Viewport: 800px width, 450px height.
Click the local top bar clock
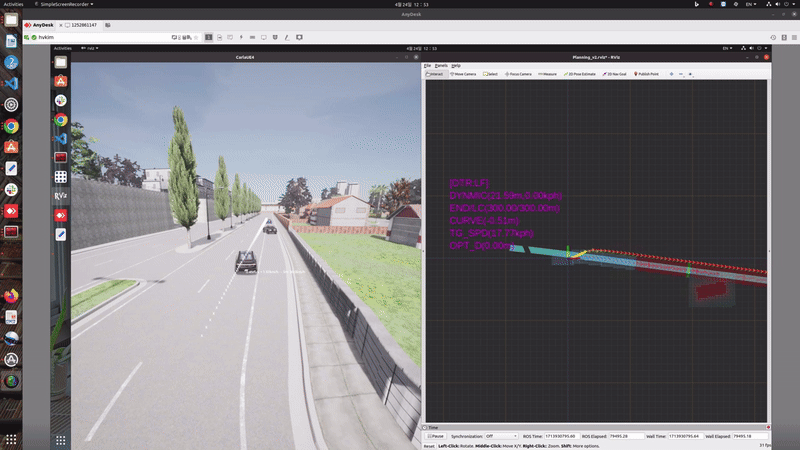pos(411,4)
